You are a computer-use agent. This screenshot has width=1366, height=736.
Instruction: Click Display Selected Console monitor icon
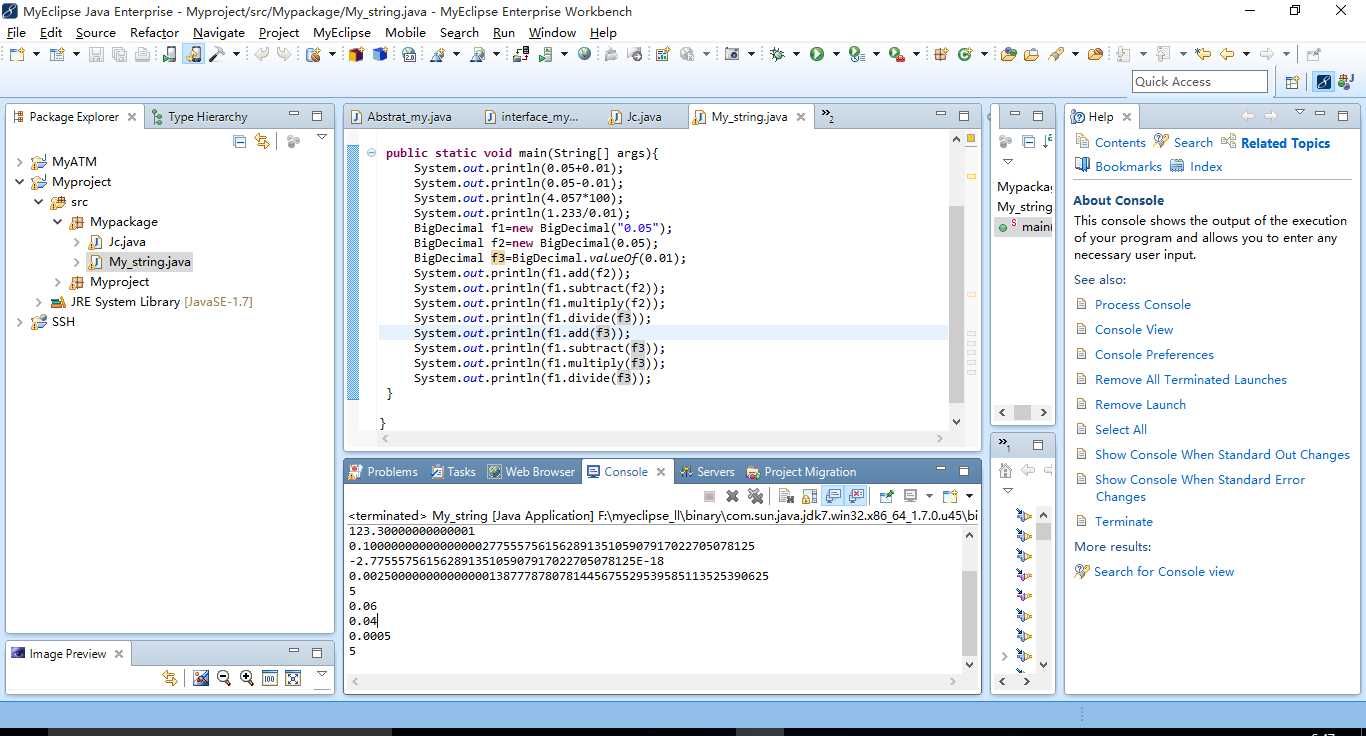910,496
